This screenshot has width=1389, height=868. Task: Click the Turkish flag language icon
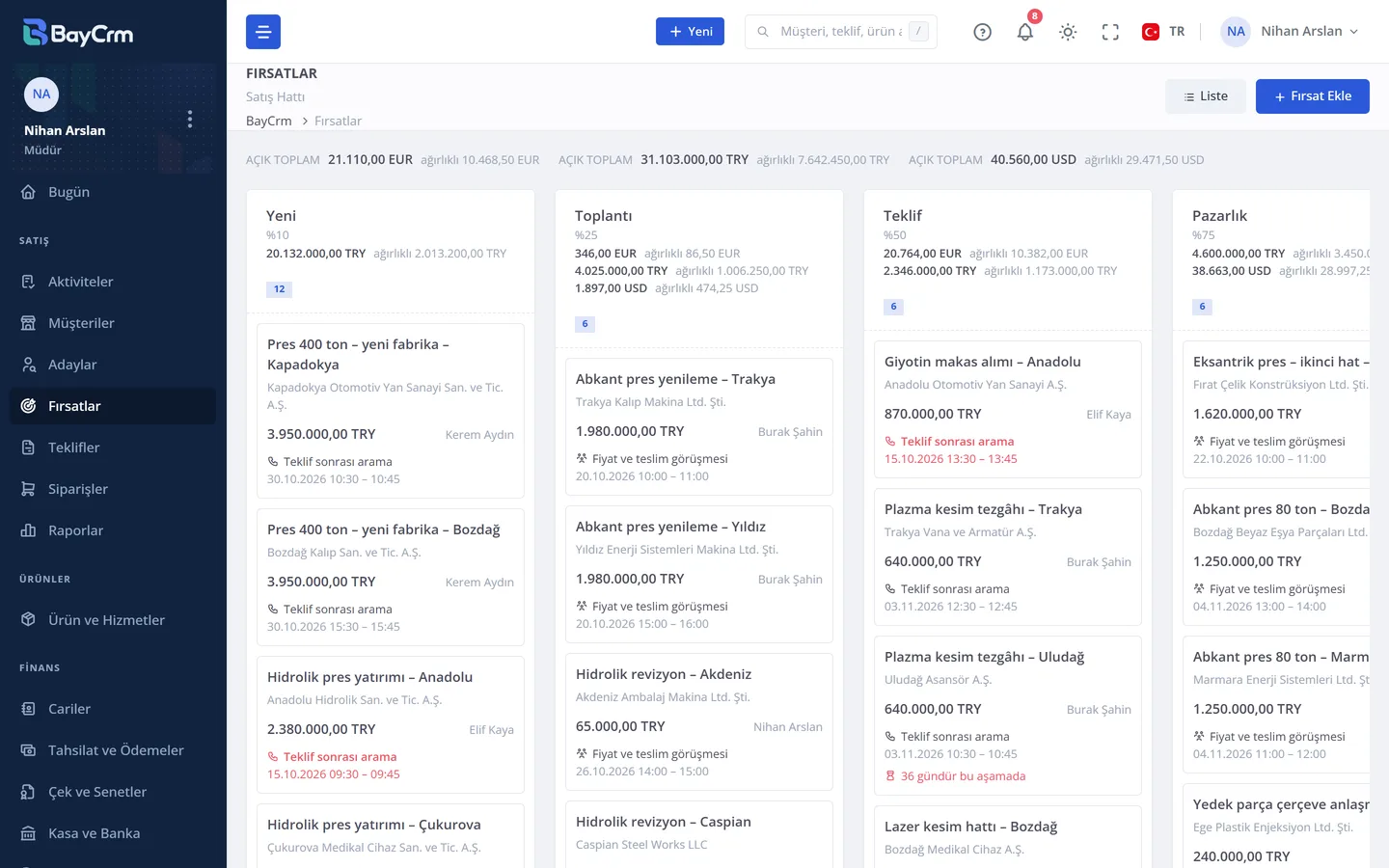1151,32
